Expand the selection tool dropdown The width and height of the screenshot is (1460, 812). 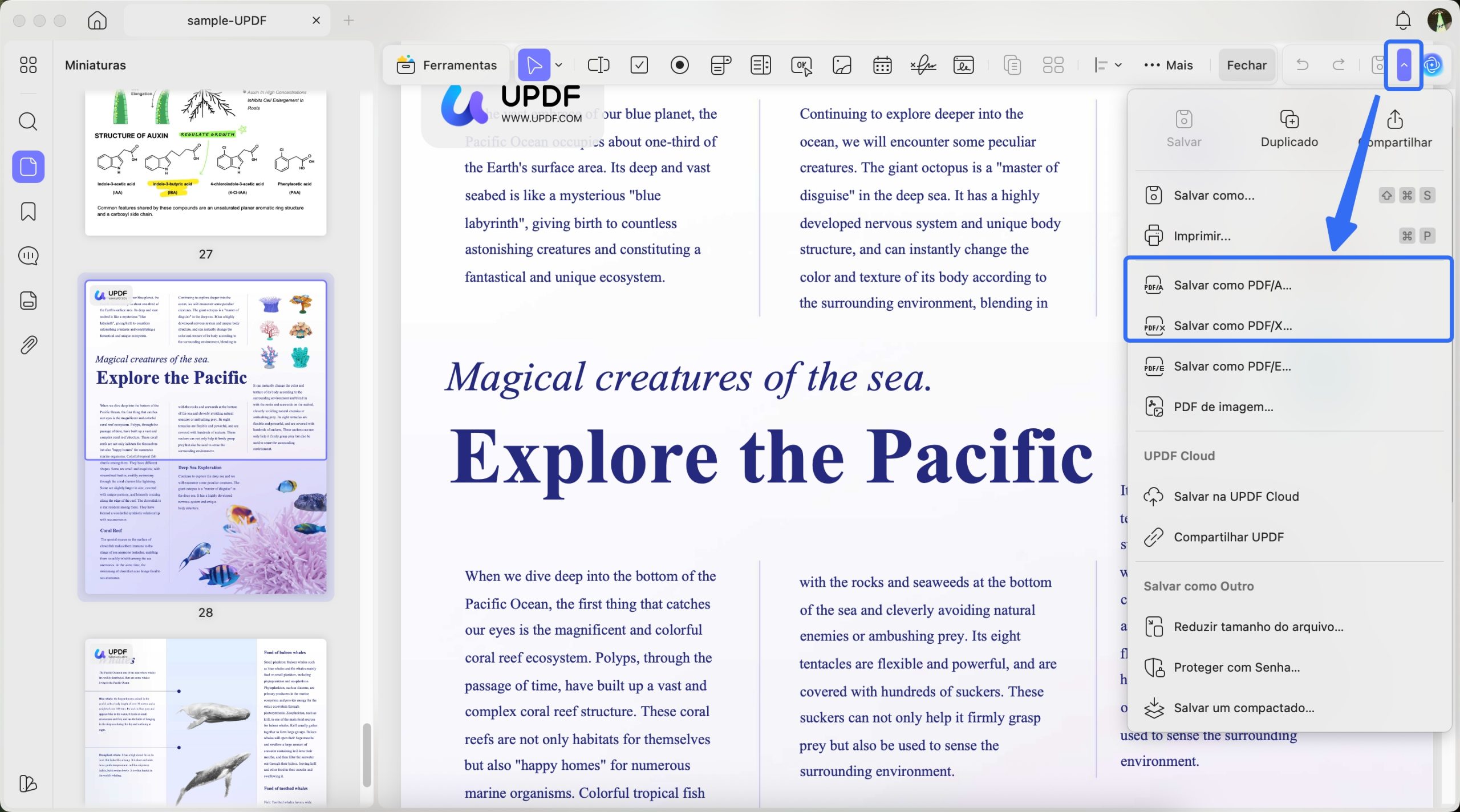pos(558,64)
